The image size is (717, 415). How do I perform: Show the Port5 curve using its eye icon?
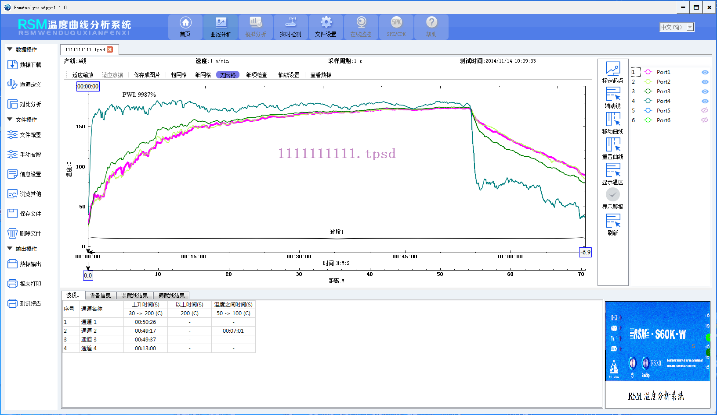704,110
